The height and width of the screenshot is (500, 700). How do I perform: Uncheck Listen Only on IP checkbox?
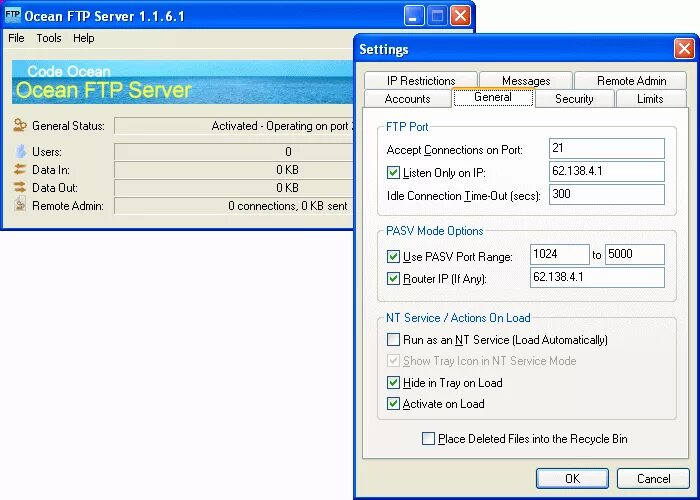pyautogui.click(x=393, y=172)
